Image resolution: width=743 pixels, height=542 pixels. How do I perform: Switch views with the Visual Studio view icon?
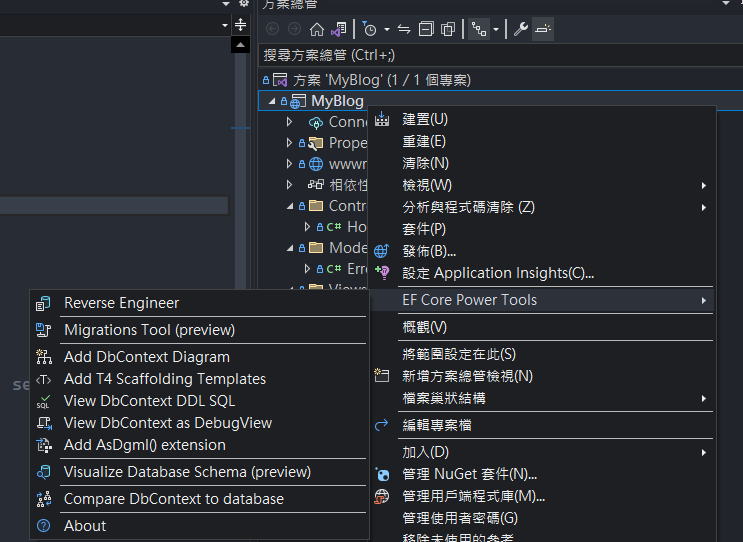339,29
